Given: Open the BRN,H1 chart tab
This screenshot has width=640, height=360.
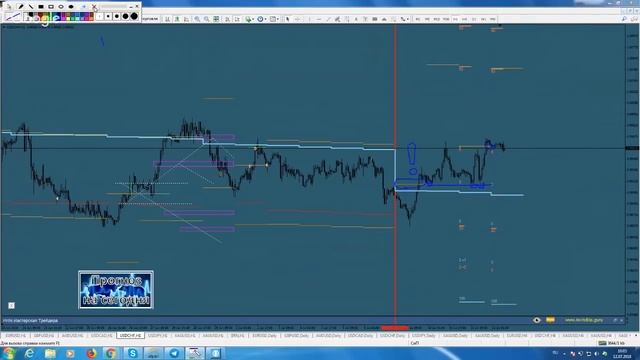Looking at the screenshot, I should coord(238,336).
